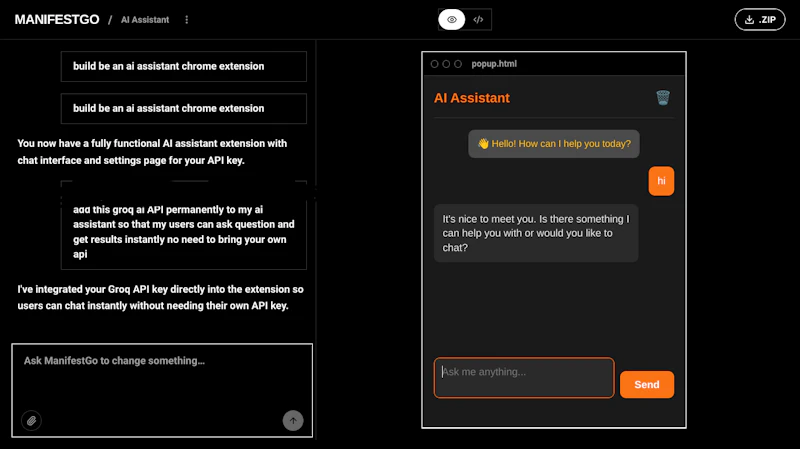
Task: Click the paperclip attach file icon
Action: tap(31, 420)
